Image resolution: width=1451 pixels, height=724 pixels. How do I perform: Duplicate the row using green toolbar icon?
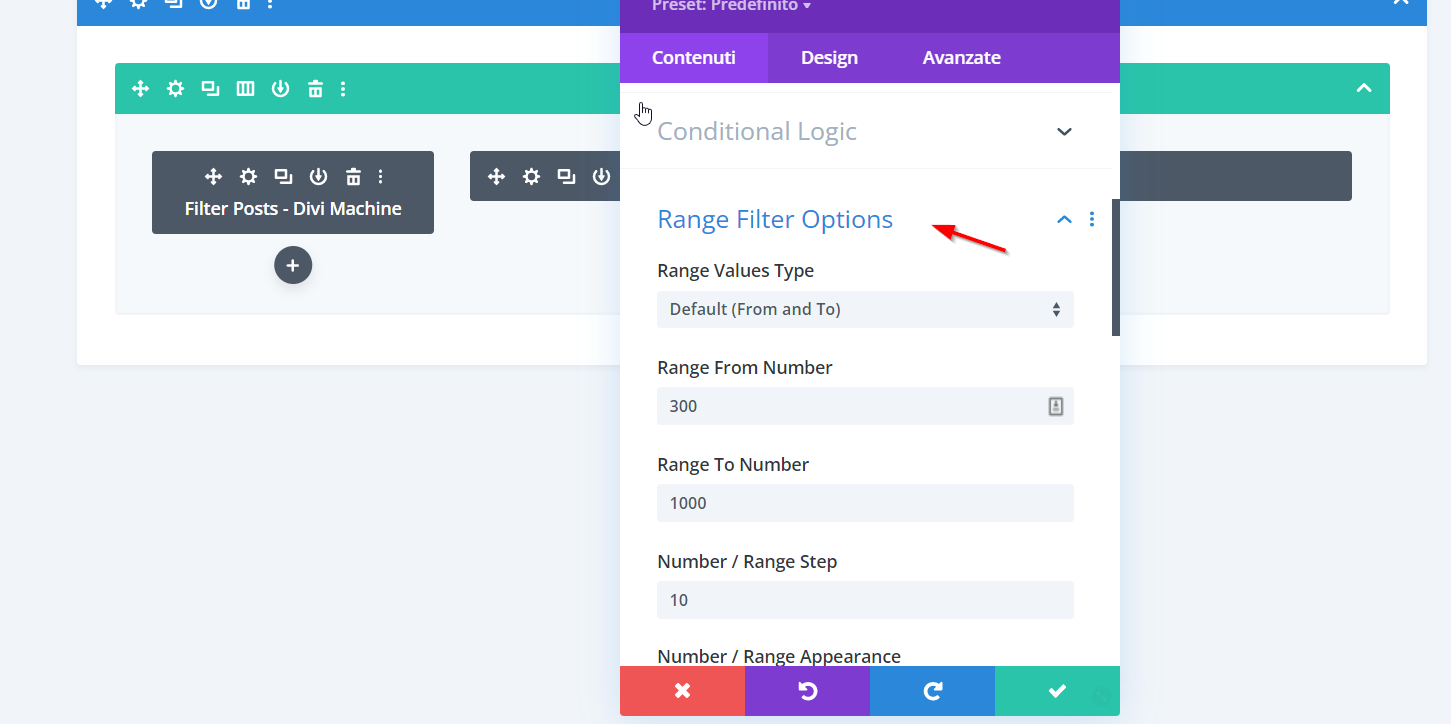coord(210,89)
